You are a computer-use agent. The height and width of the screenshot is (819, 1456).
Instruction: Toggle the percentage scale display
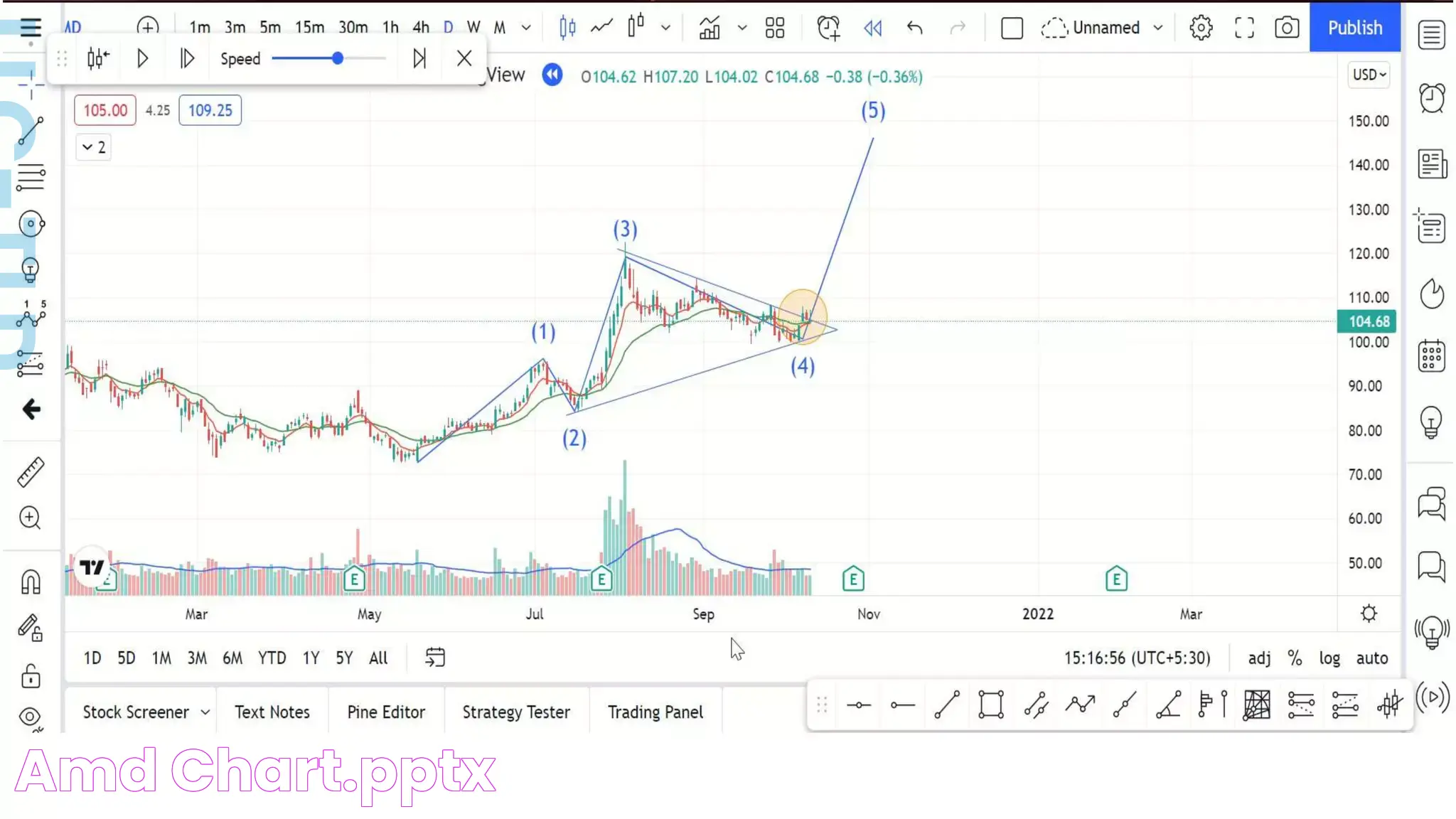tap(1297, 658)
